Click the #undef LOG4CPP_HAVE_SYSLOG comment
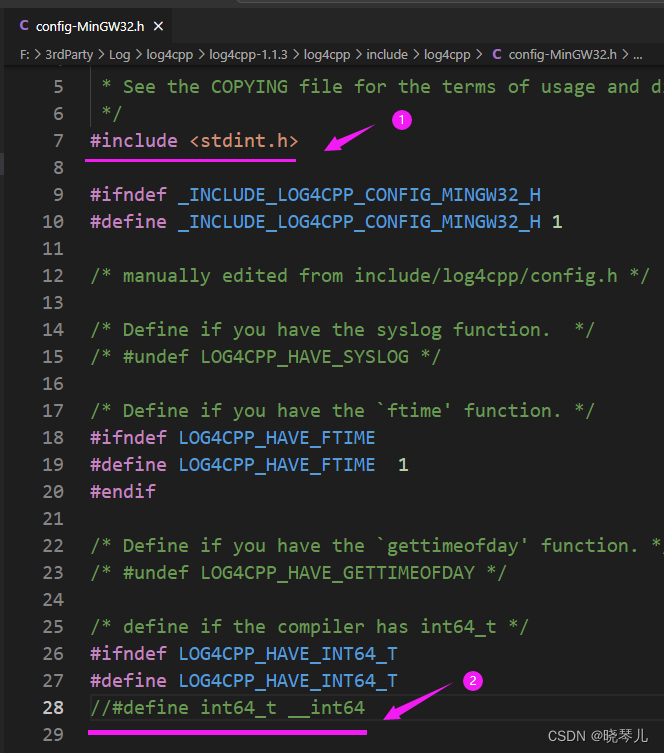 pos(265,356)
